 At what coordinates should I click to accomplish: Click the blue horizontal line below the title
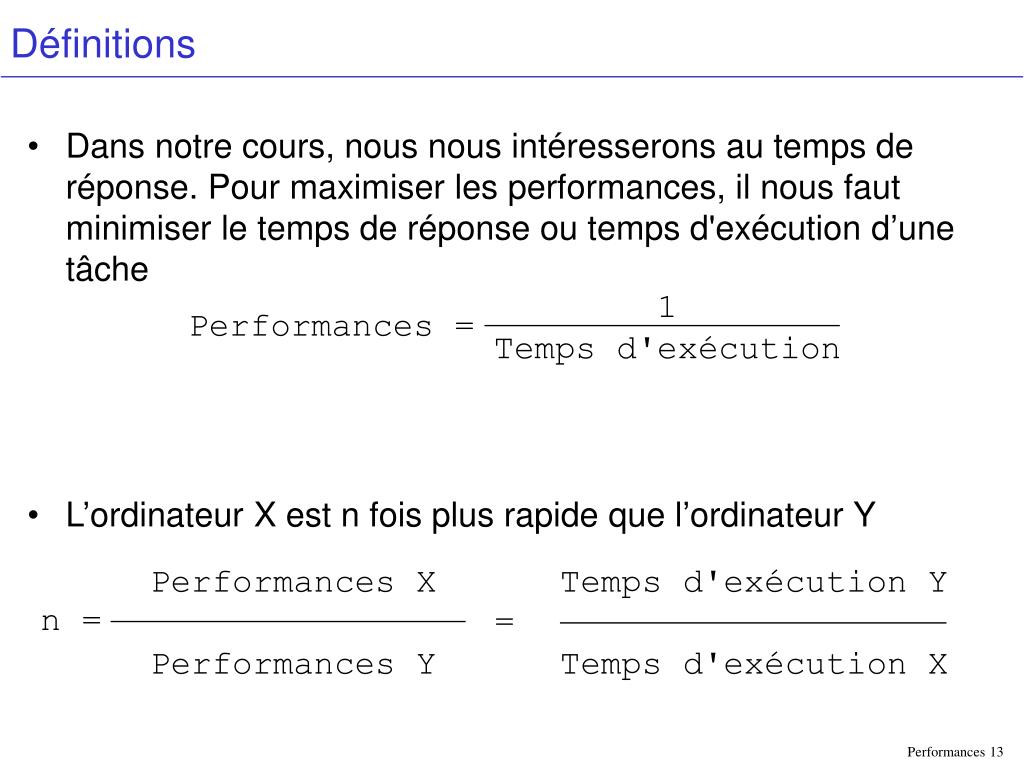point(512,77)
